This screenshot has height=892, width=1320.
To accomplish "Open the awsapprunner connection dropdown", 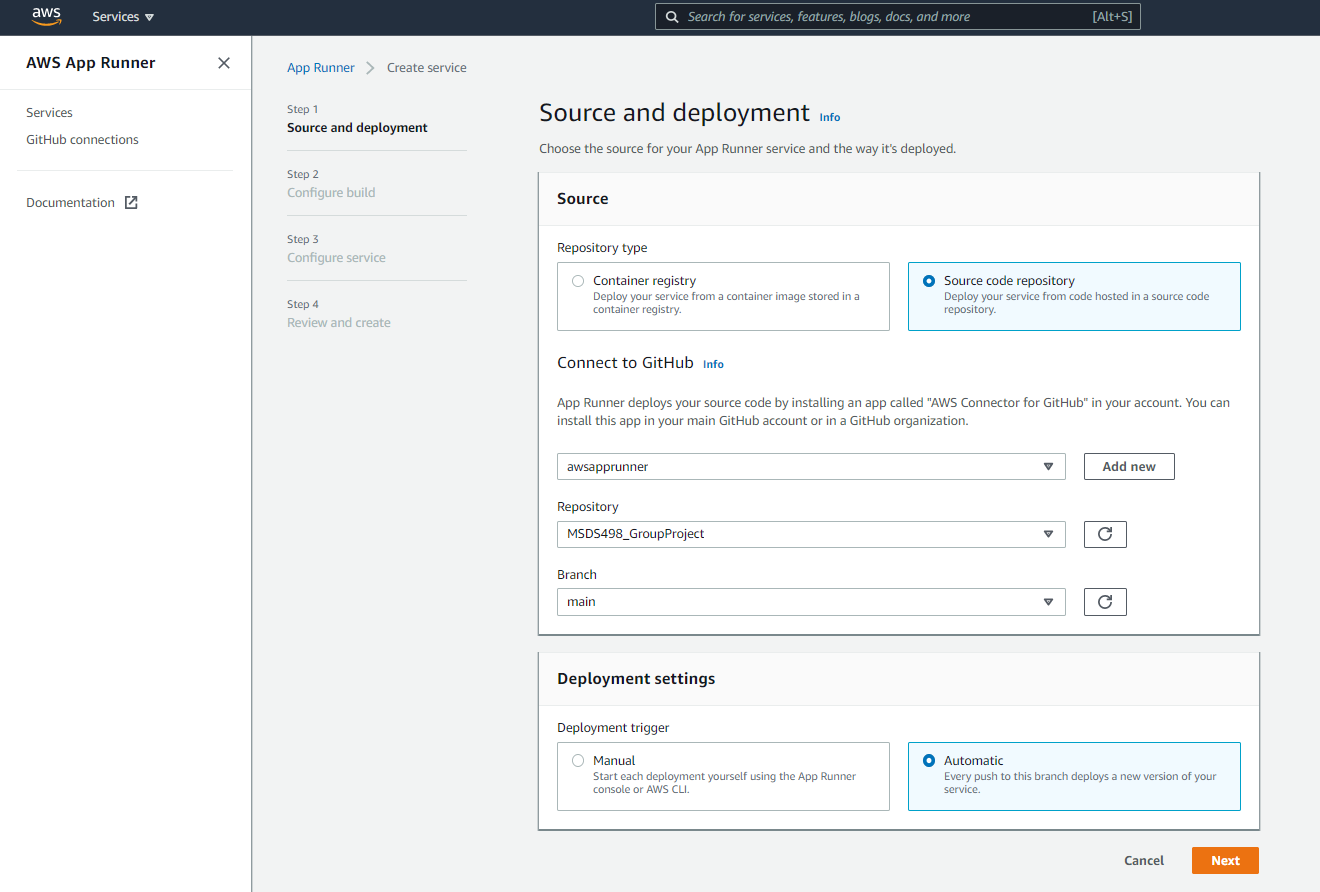I will pyautogui.click(x=811, y=466).
